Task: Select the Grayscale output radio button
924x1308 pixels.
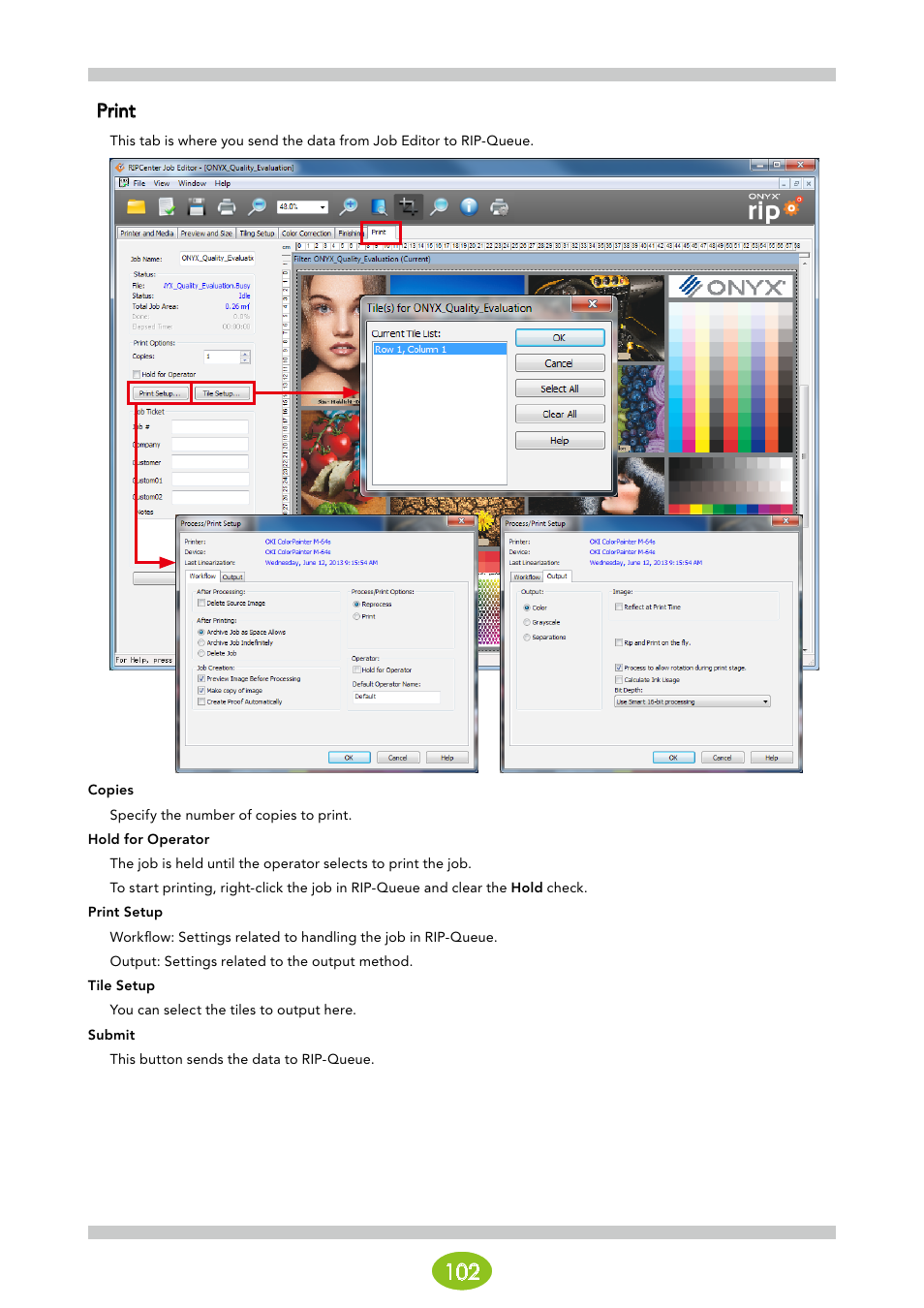Action: 527,622
